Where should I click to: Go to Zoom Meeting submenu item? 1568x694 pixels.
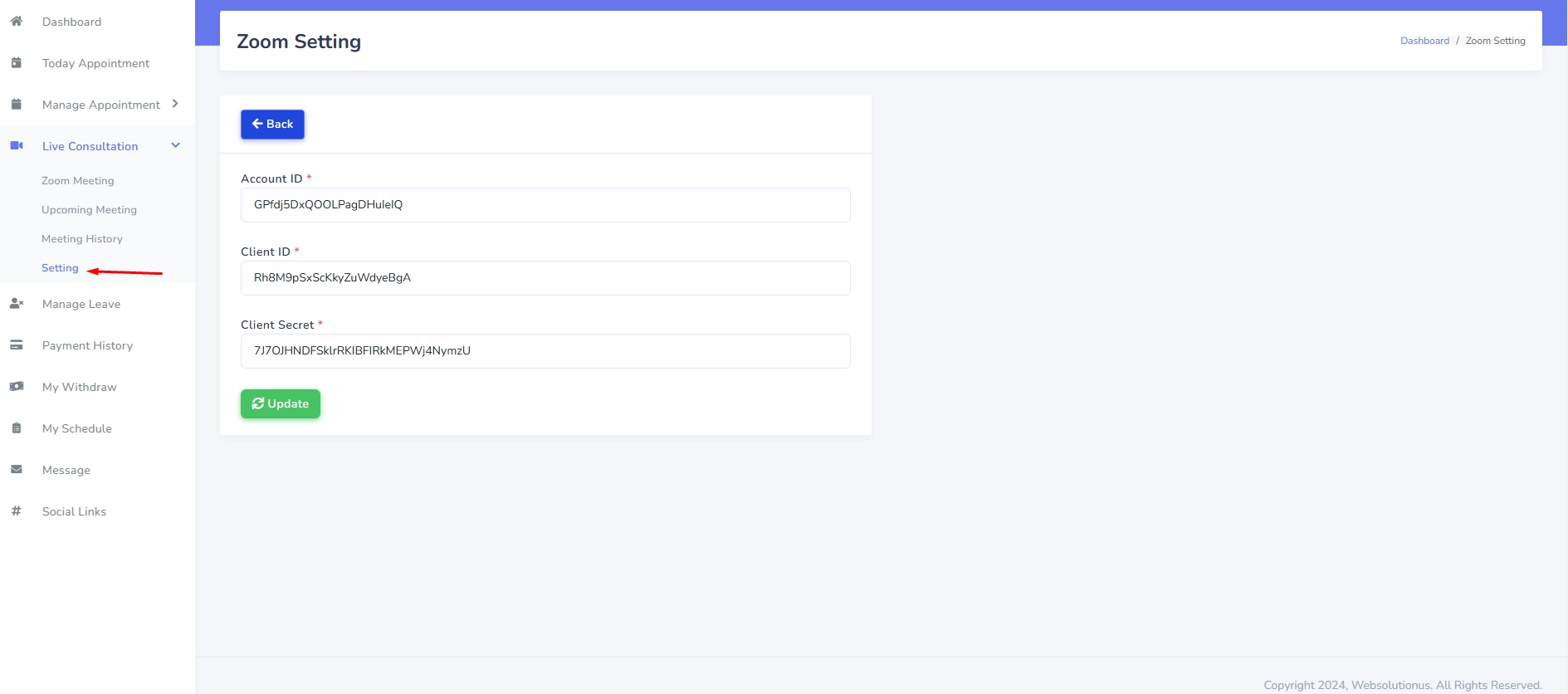[78, 181]
